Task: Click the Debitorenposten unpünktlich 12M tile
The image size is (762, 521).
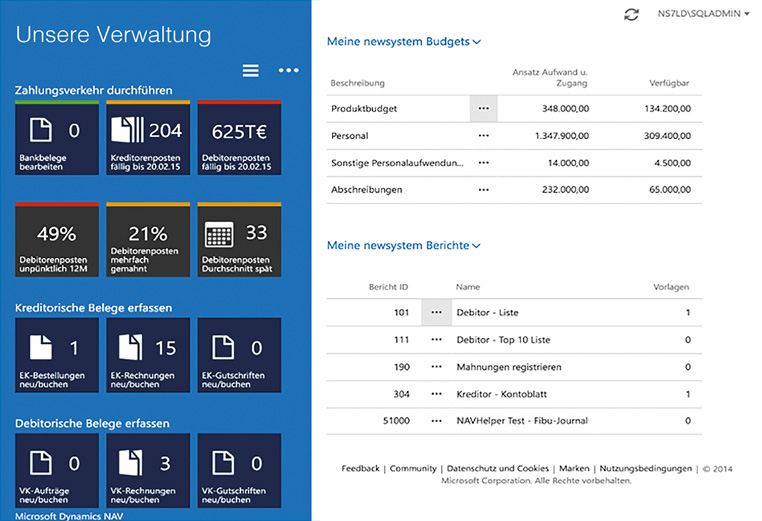Action: point(57,239)
